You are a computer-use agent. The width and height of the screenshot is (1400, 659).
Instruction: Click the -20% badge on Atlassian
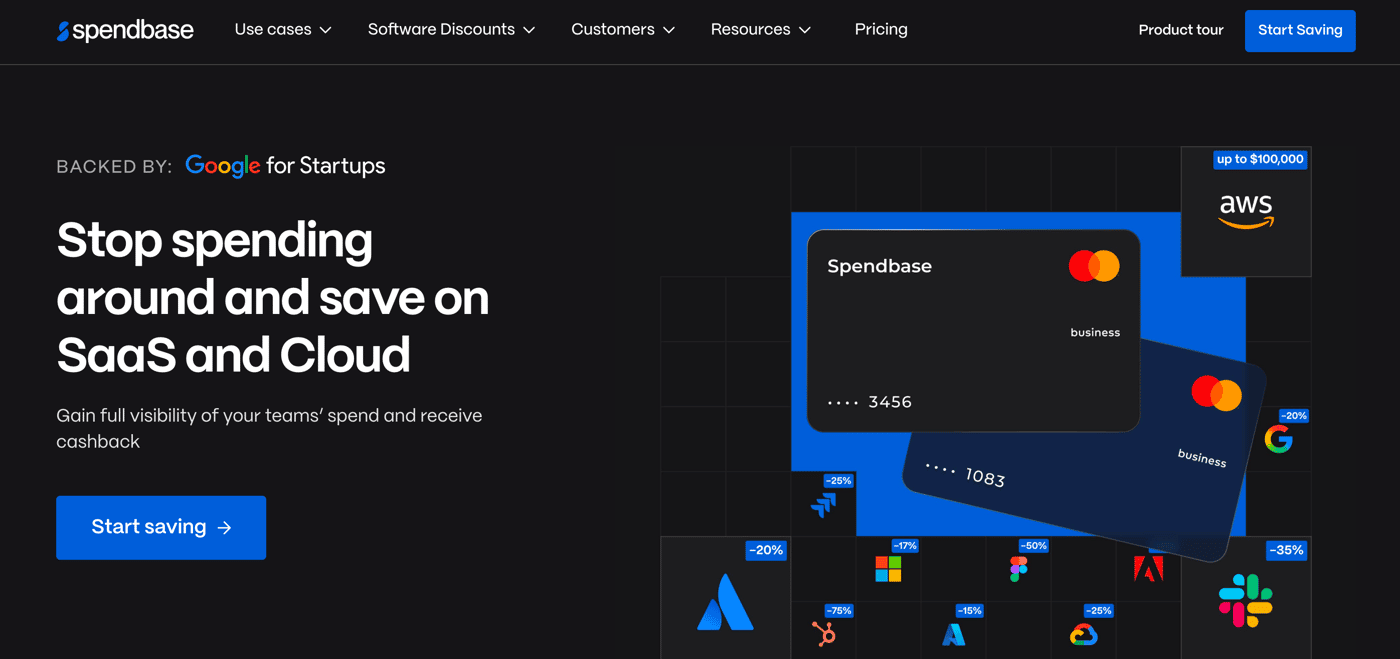point(765,550)
